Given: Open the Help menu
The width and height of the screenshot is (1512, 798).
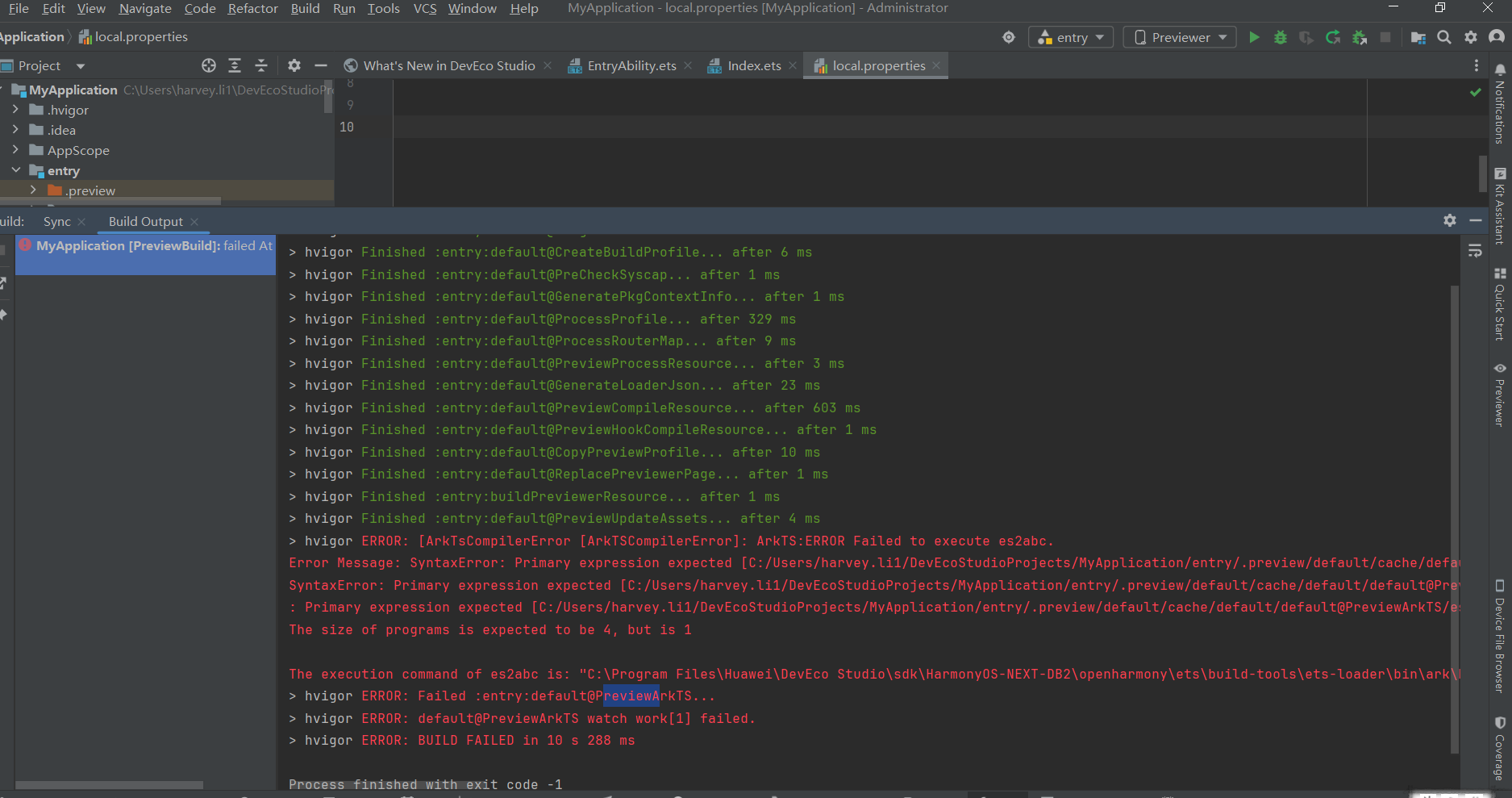Looking at the screenshot, I should click(x=524, y=8).
